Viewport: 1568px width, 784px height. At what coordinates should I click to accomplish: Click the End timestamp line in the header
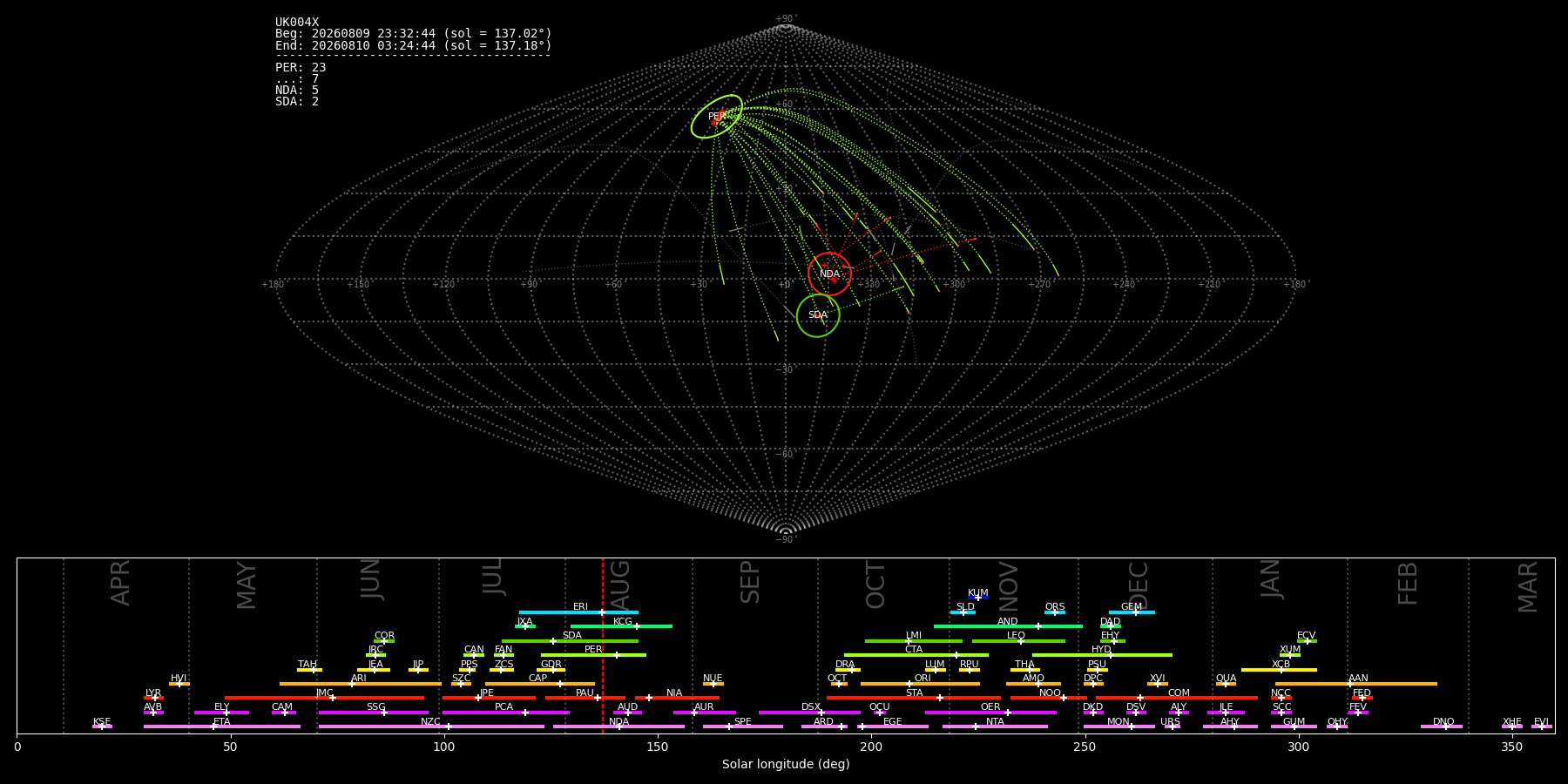(x=414, y=45)
